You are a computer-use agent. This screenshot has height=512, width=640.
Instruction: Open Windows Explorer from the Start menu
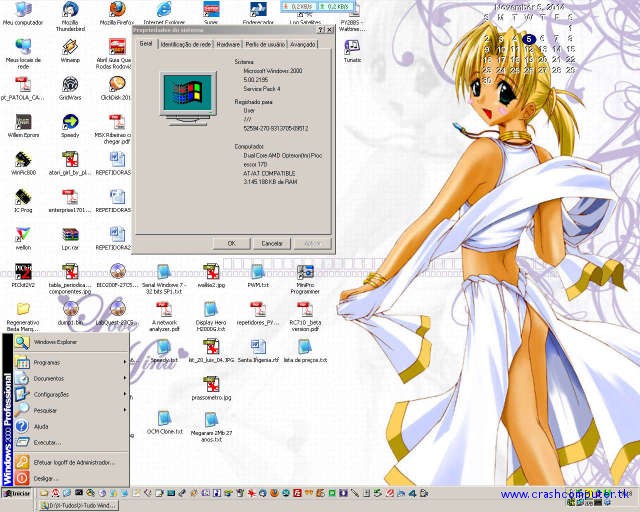point(71,342)
